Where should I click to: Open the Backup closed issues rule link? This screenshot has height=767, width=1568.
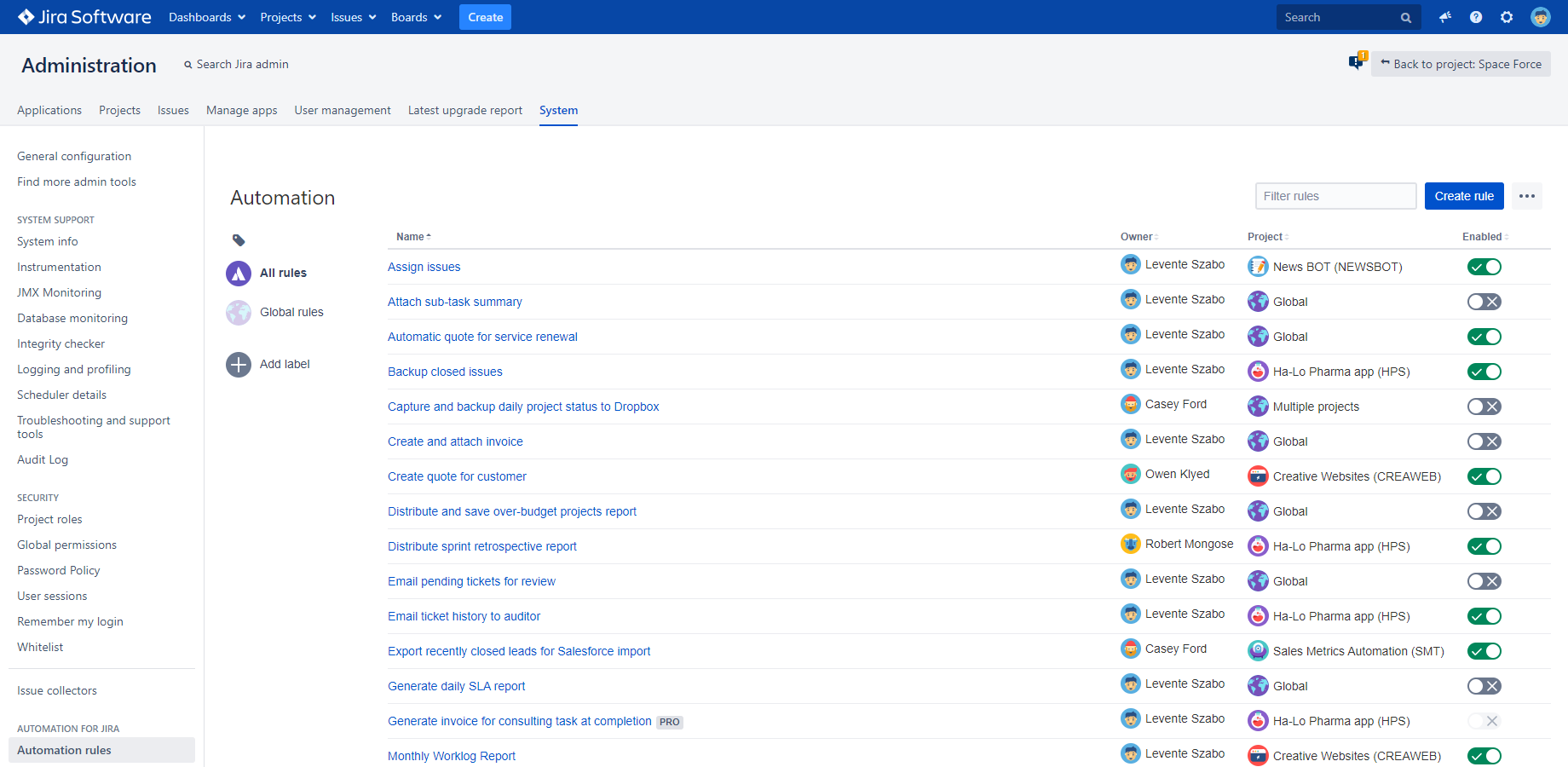[445, 372]
